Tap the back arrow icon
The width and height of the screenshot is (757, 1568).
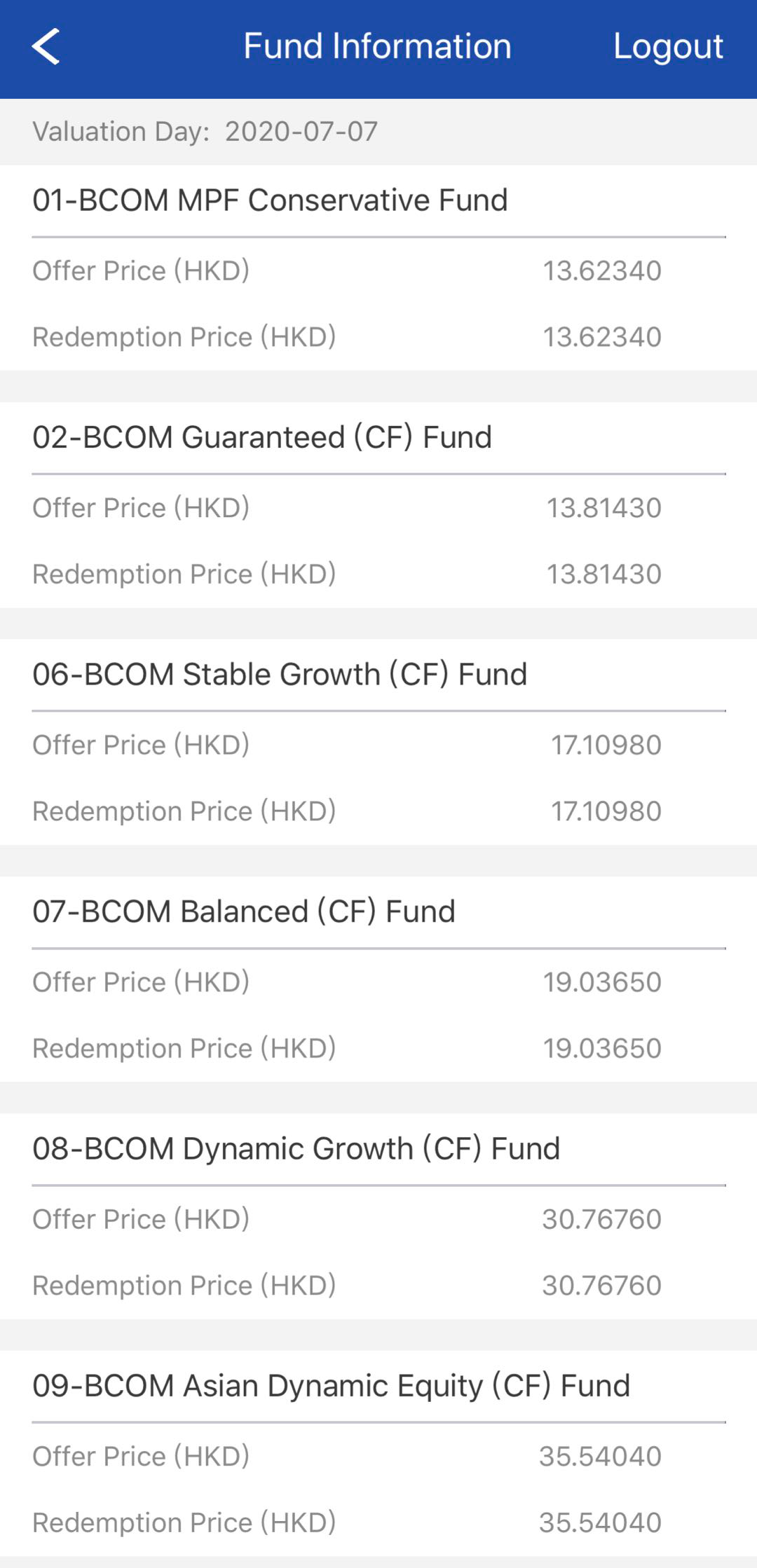point(46,47)
